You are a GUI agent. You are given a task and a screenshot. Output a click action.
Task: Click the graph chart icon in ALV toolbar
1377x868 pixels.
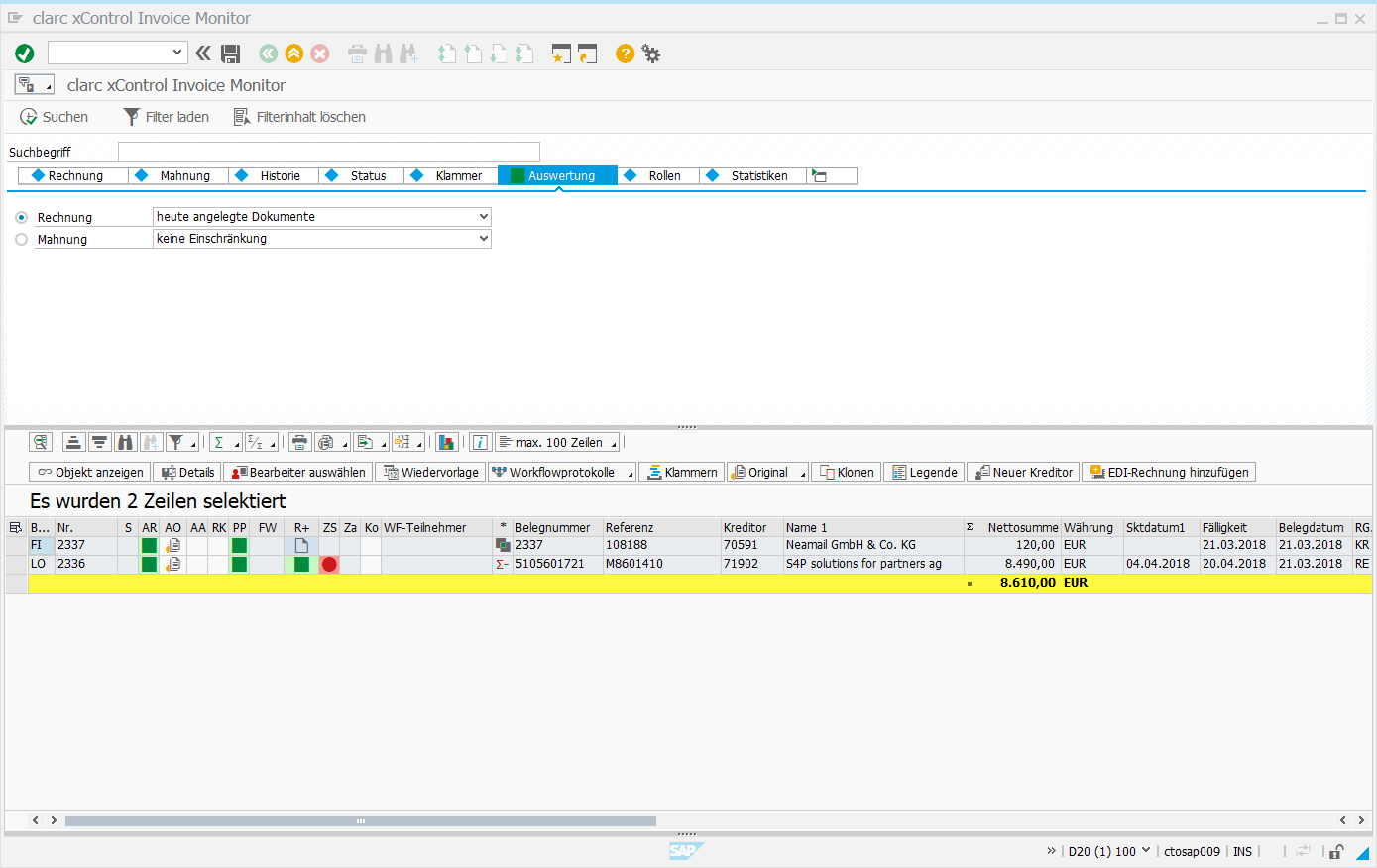click(x=446, y=442)
